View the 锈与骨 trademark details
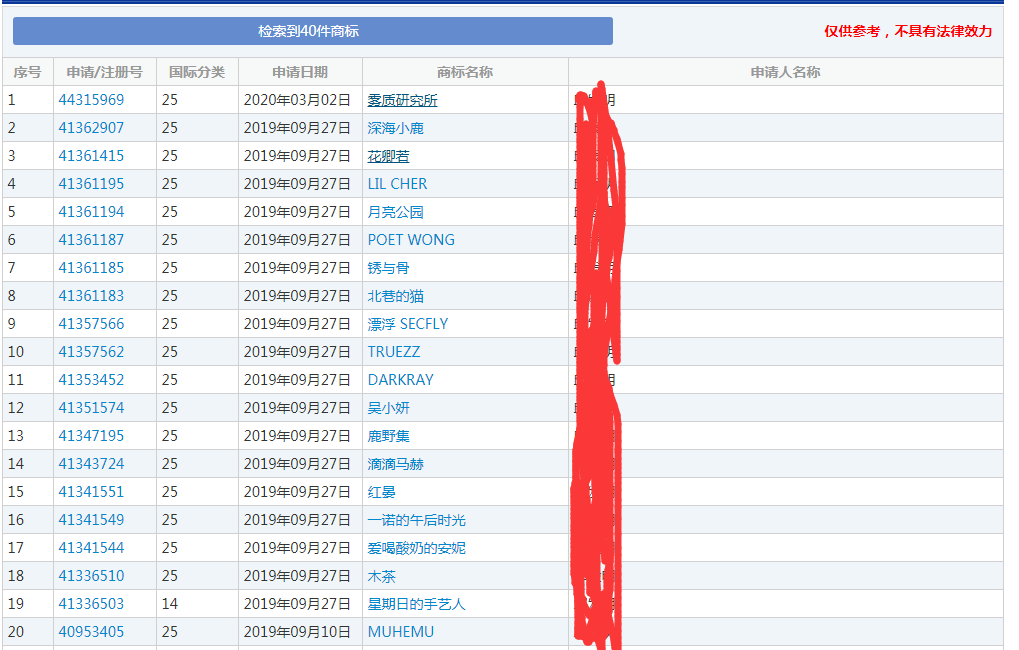Viewport: 1019px width, 650px height. pos(388,268)
